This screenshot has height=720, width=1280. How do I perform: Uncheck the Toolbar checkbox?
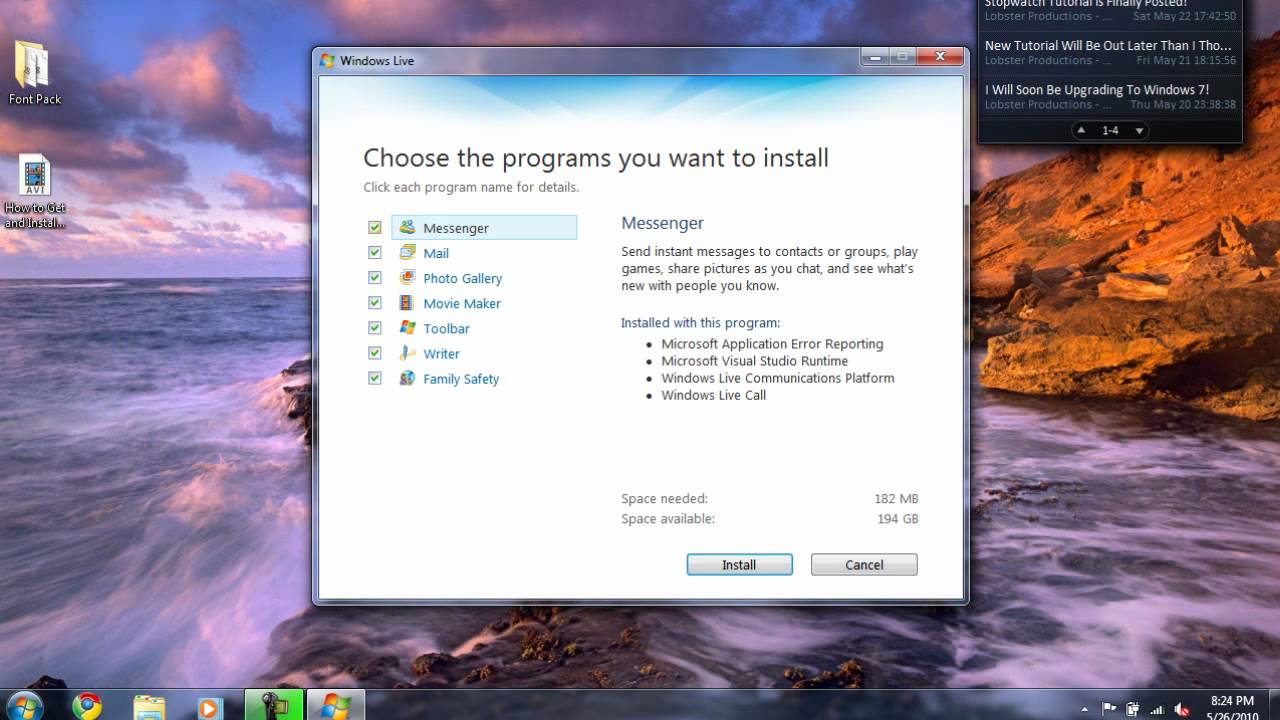375,328
